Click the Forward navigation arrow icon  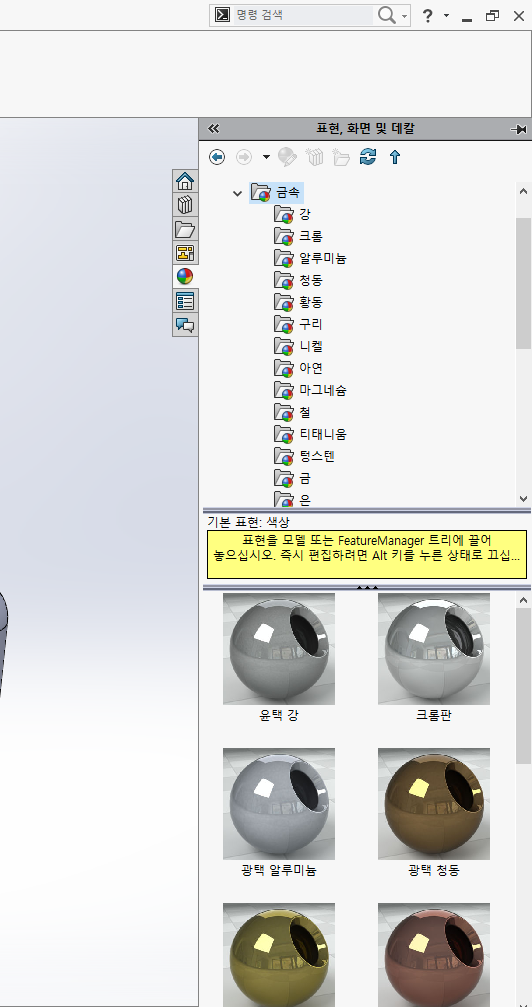pos(244,157)
